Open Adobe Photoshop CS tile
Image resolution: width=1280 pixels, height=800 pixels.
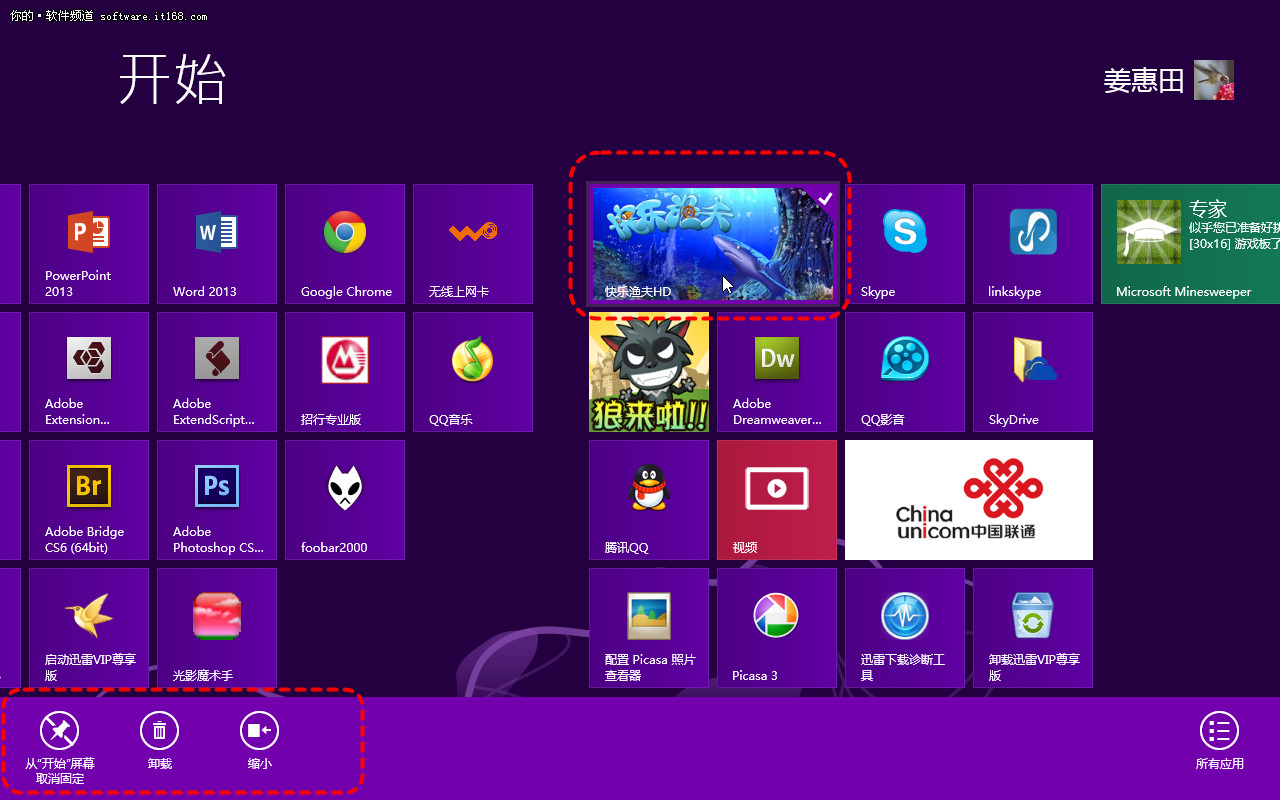click(x=217, y=499)
